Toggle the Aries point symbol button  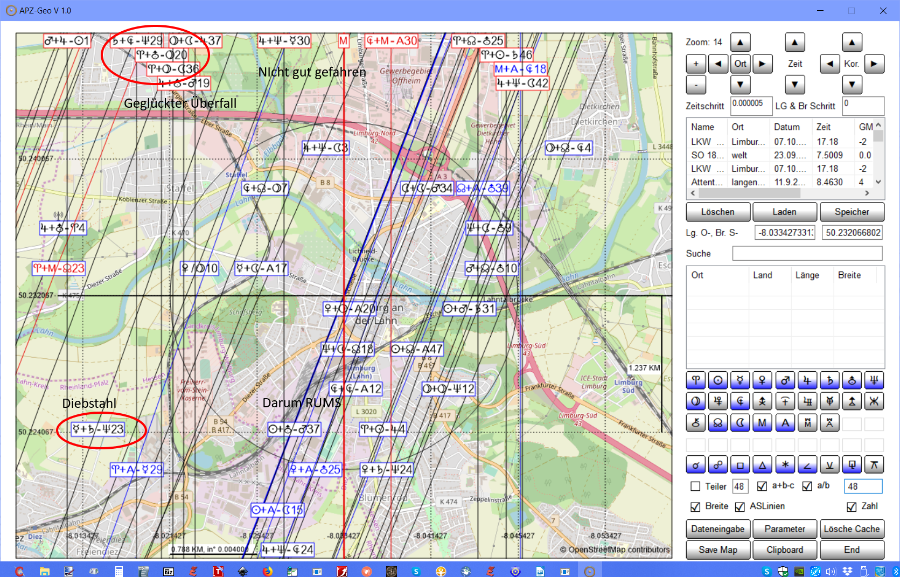pos(696,380)
